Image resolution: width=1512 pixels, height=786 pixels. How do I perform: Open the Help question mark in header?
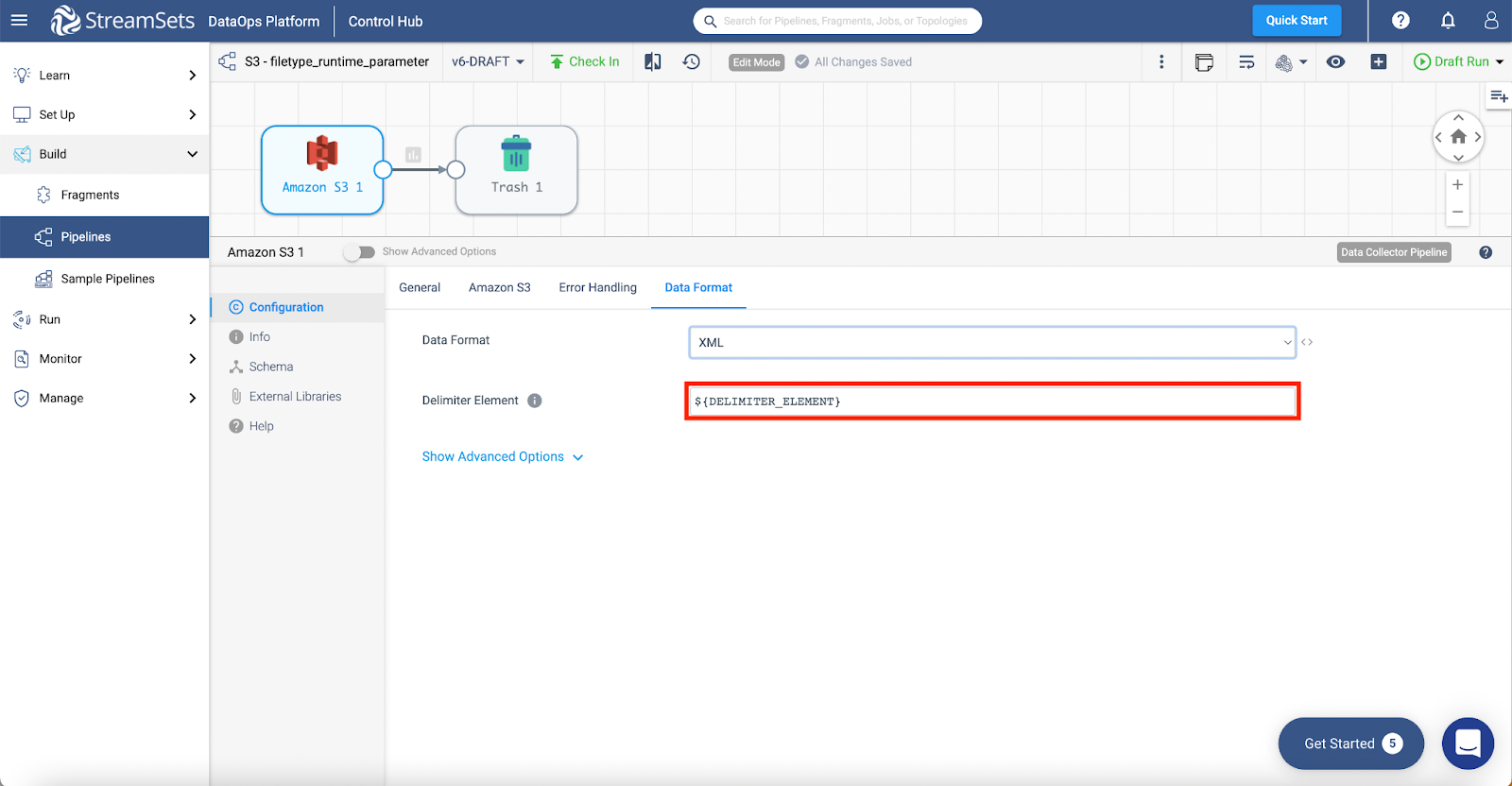[1400, 20]
